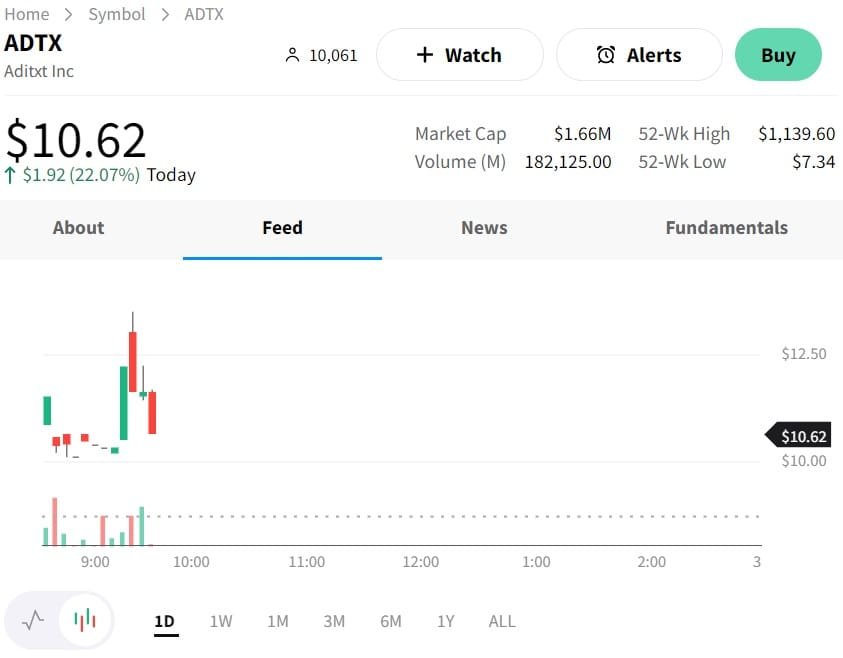843x658 pixels.
Task: Click the tall red candlestick at peak
Action: tap(132, 361)
